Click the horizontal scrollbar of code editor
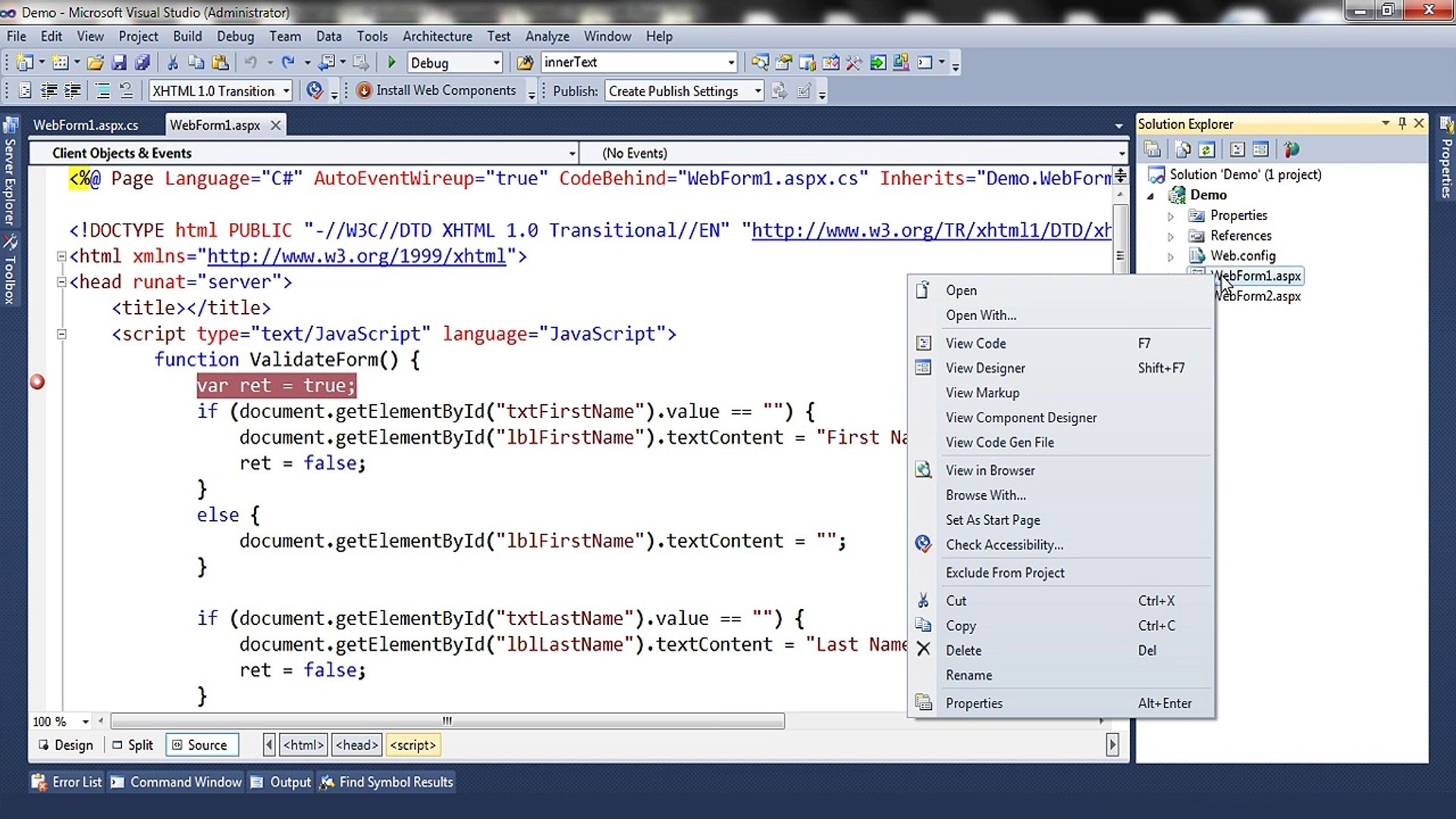Screen dimensions: 1456x819 pyautogui.click(x=447, y=720)
